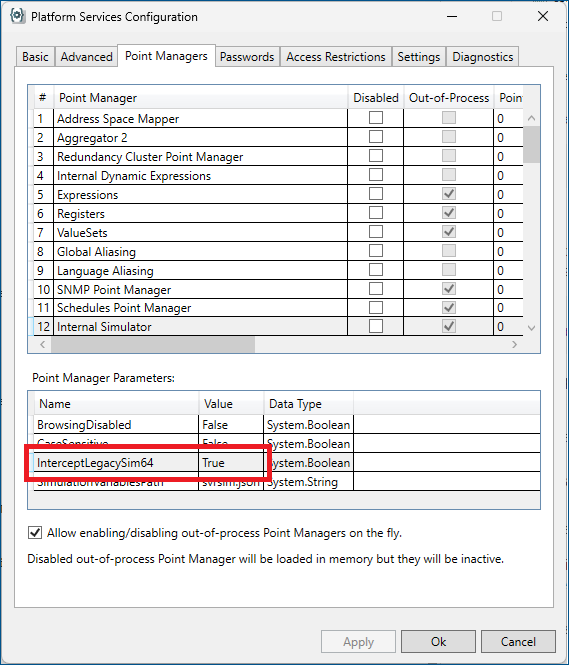The width and height of the screenshot is (569, 665).
Task: Click the horizontal scrollbar thumb
Action: point(153,344)
